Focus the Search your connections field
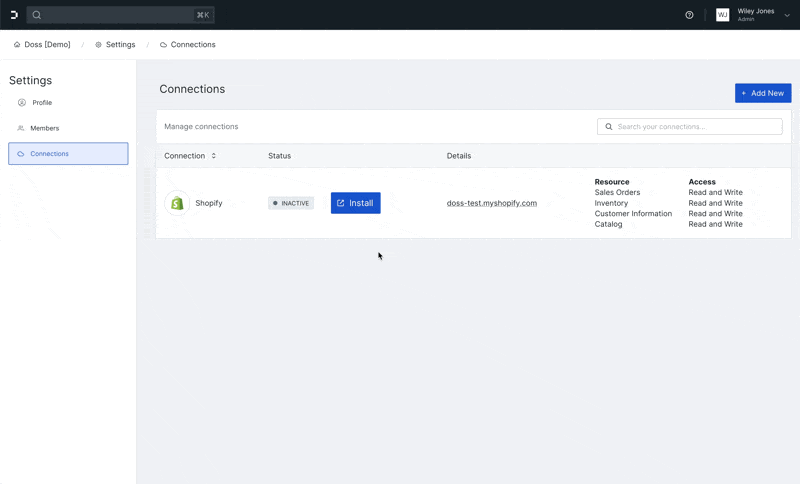800x484 pixels. pos(697,127)
